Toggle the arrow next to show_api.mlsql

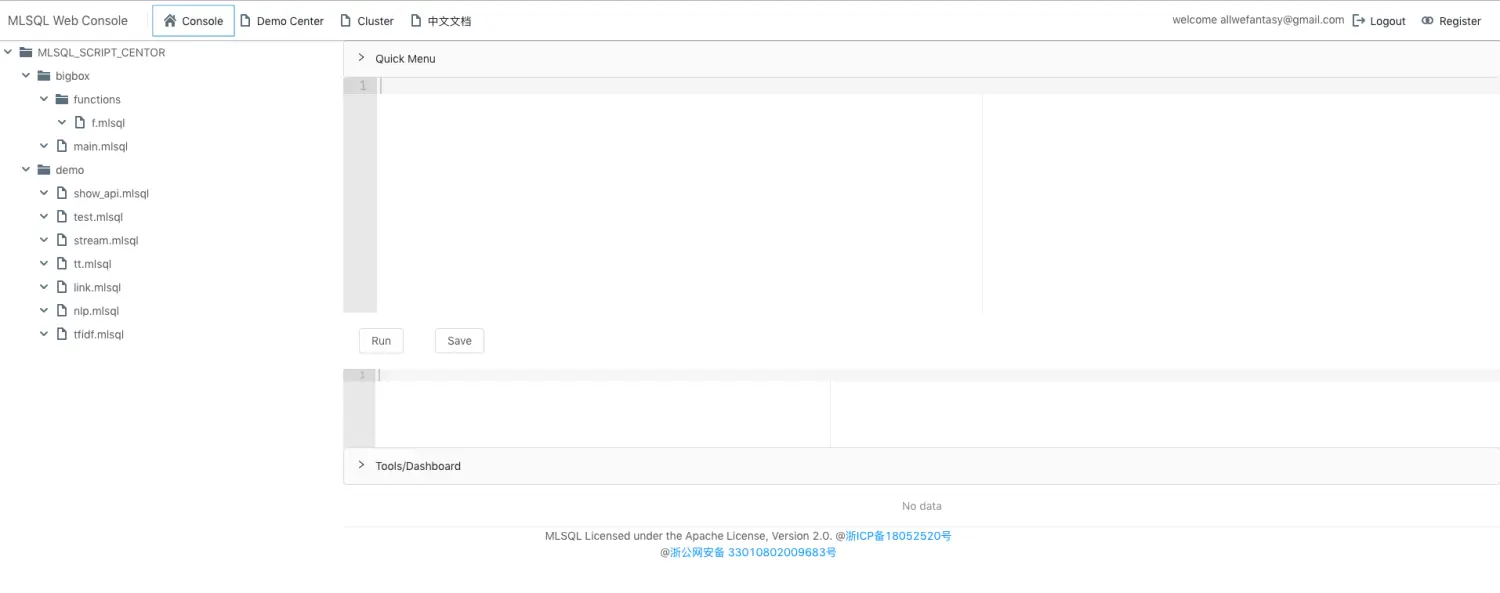pyautogui.click(x=44, y=193)
